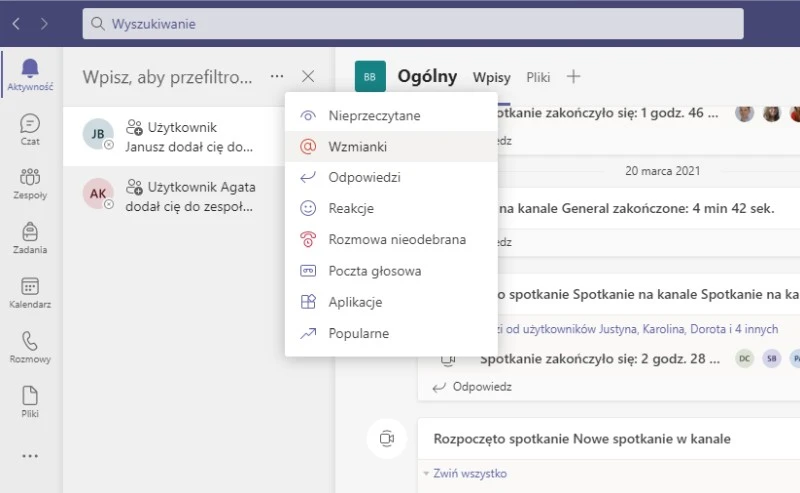This screenshot has height=493, width=800.
Task: Select Wzmianki filter option
Action: [357, 146]
